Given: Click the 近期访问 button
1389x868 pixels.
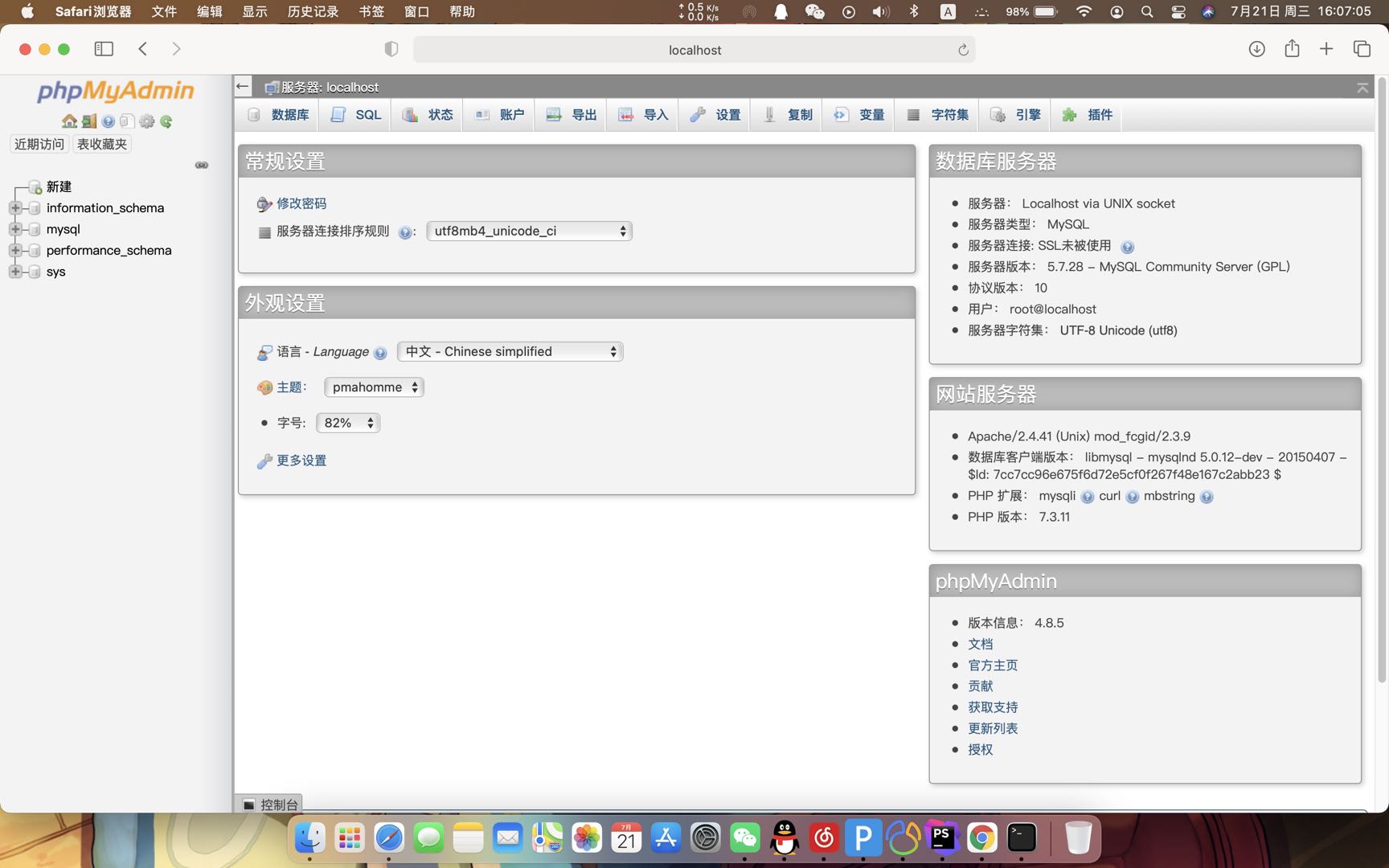Looking at the screenshot, I should 39,144.
